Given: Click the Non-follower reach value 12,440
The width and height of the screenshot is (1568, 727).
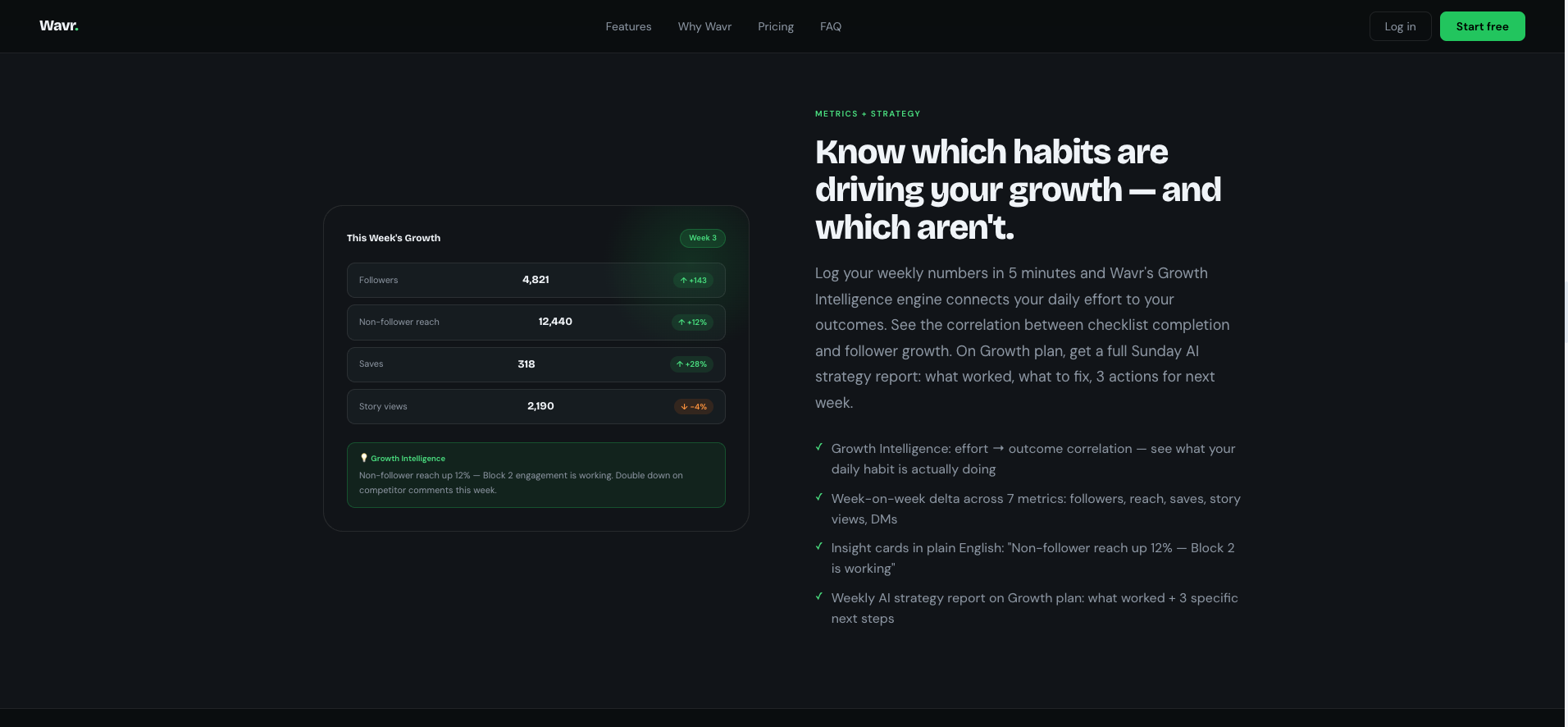Looking at the screenshot, I should click(555, 322).
